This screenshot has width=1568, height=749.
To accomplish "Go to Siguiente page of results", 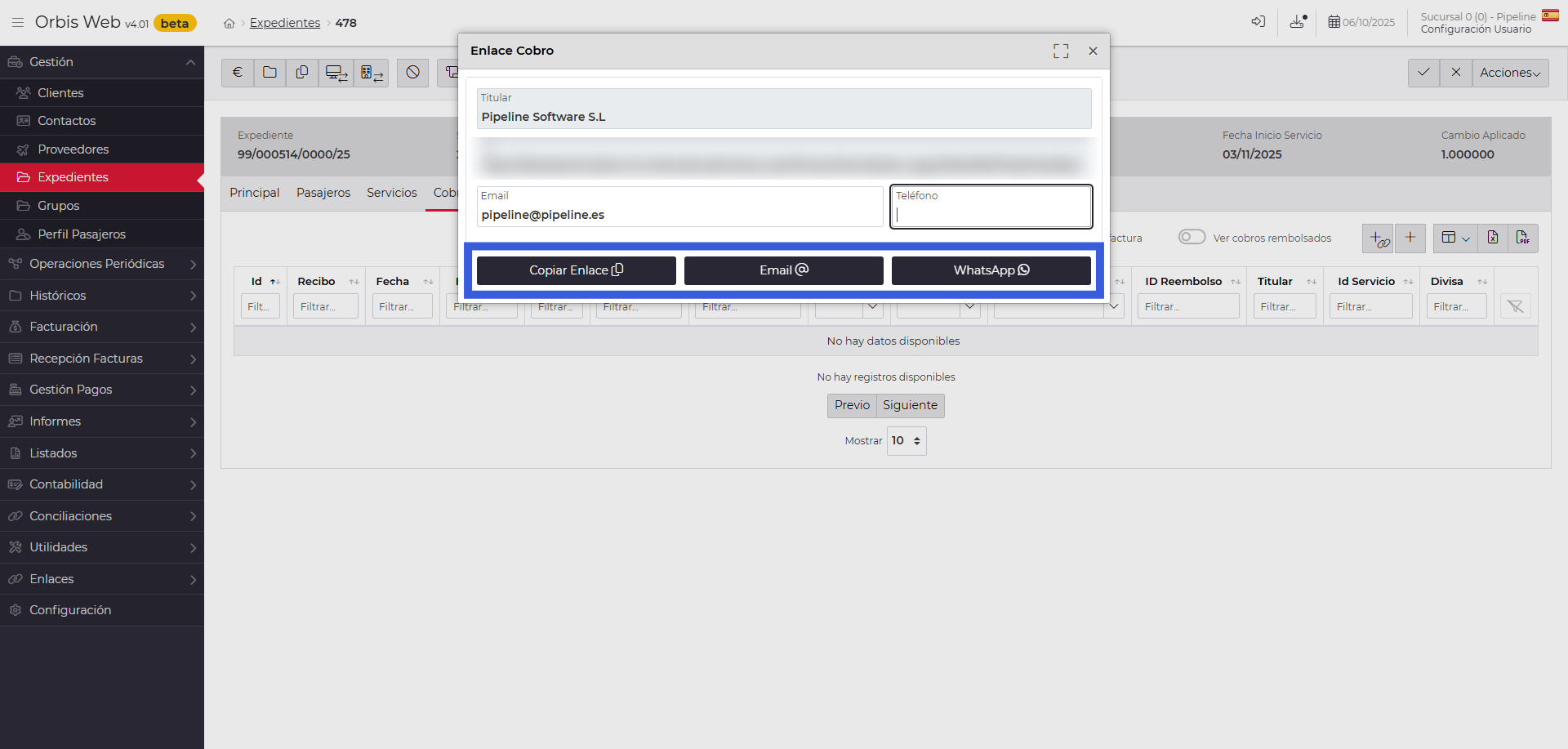I will coord(911,405).
